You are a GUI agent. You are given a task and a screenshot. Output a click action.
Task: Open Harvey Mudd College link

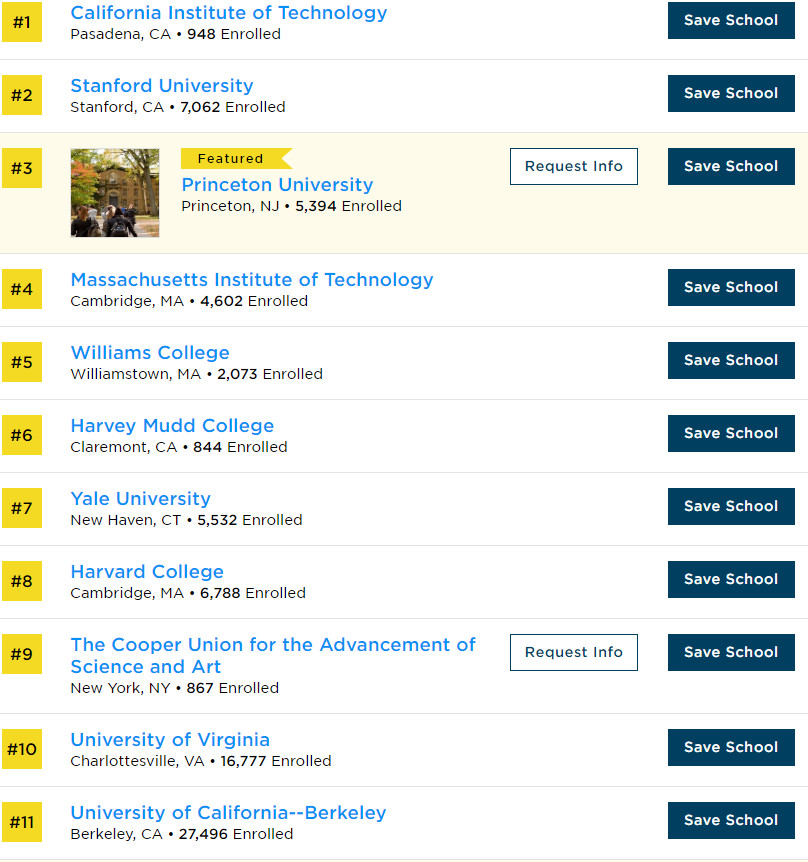pos(172,426)
